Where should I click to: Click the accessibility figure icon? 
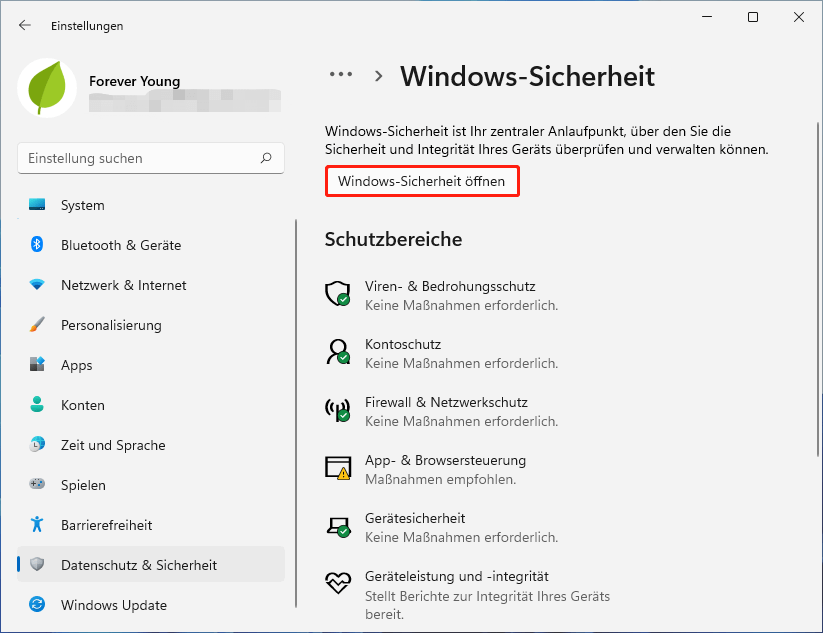[x=37, y=524]
